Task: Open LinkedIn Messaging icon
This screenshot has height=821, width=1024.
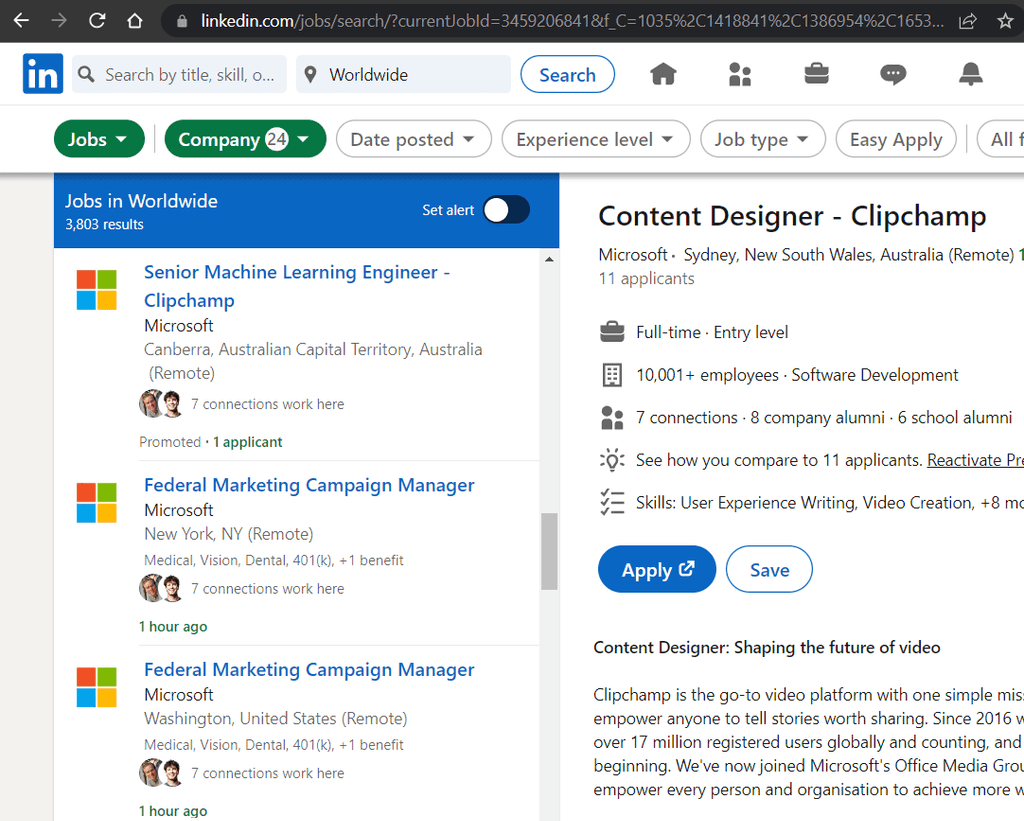Action: 893,73
